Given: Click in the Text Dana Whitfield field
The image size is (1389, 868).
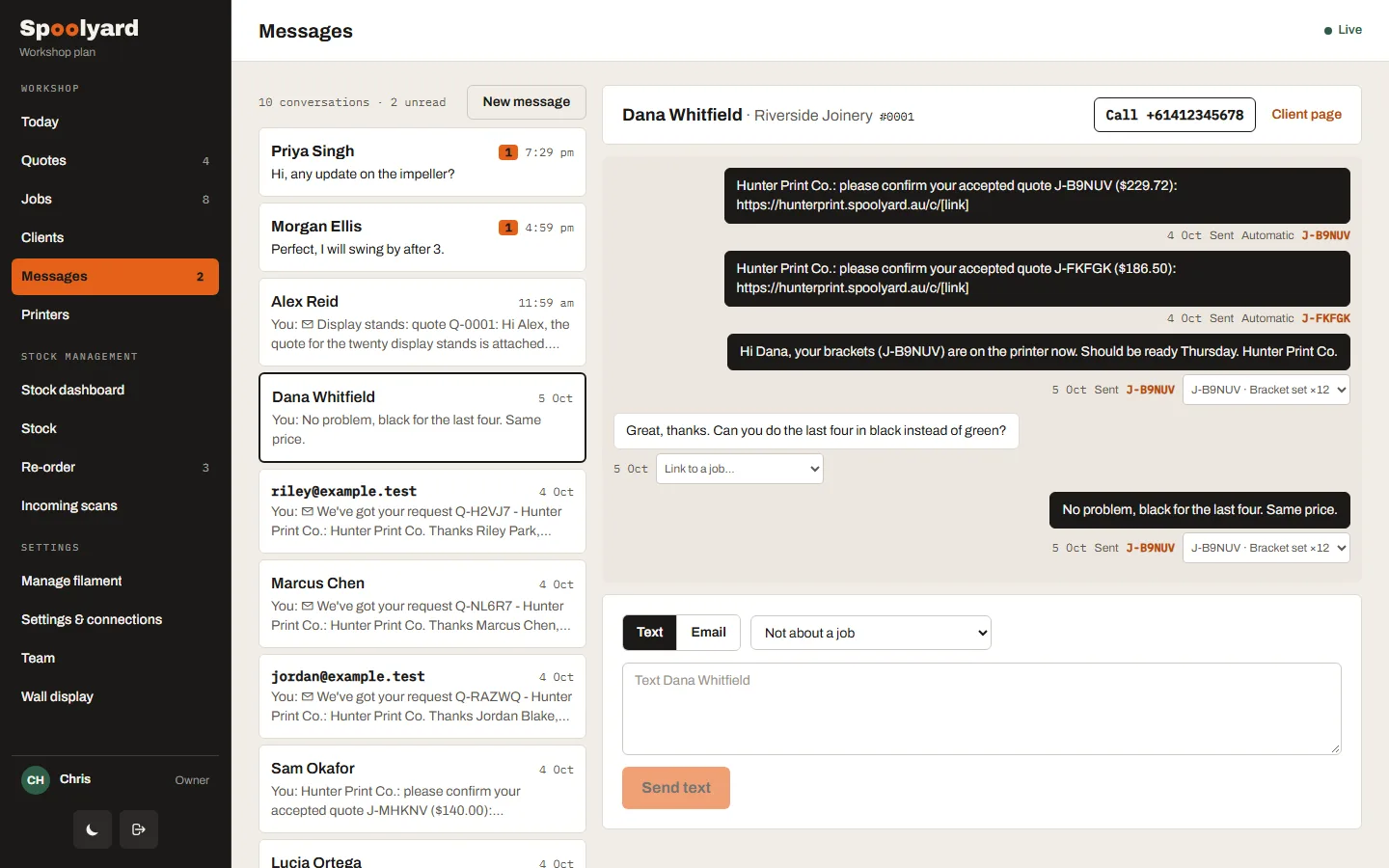Looking at the screenshot, I should point(982,709).
